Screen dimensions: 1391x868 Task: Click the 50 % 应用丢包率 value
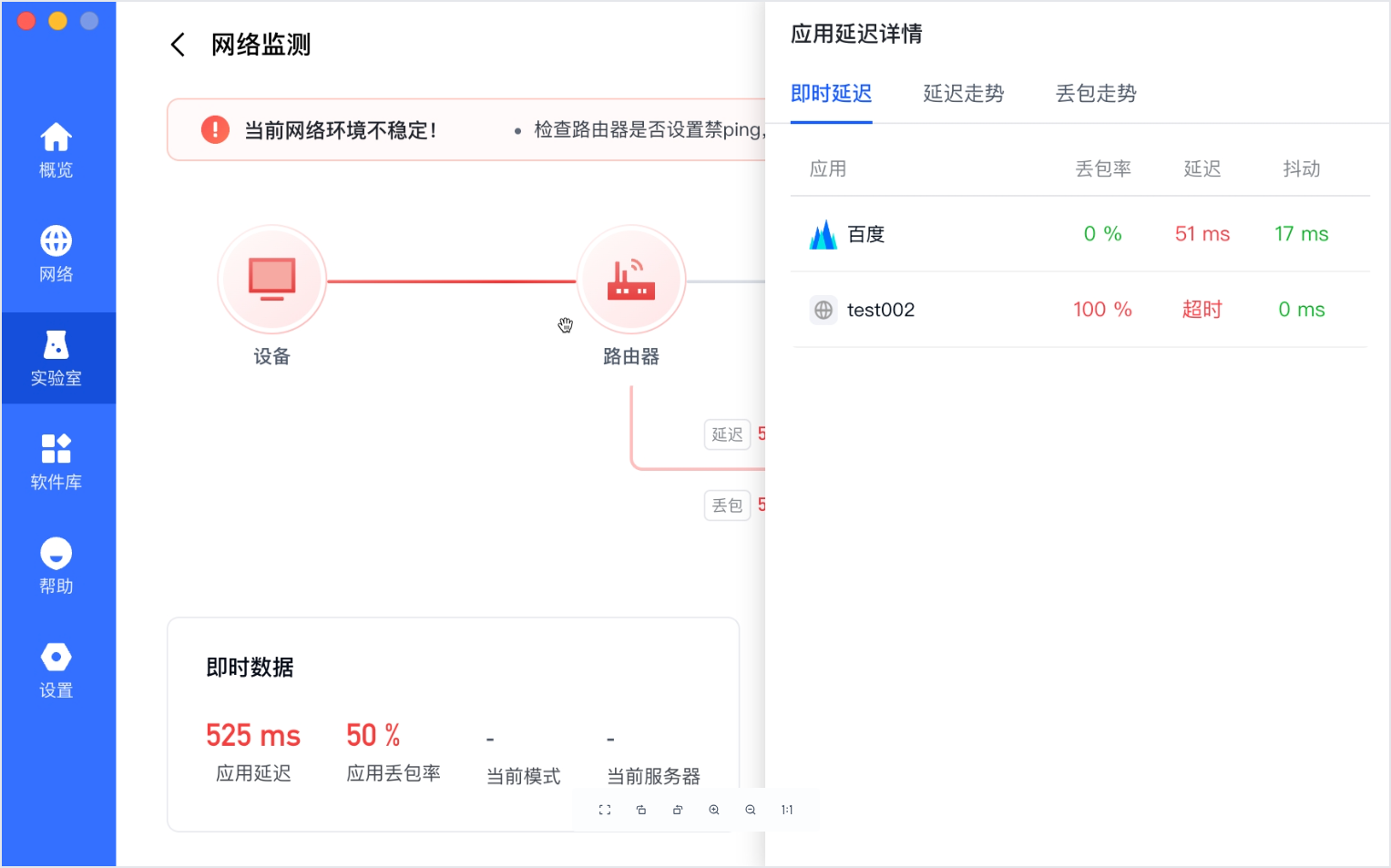[373, 735]
